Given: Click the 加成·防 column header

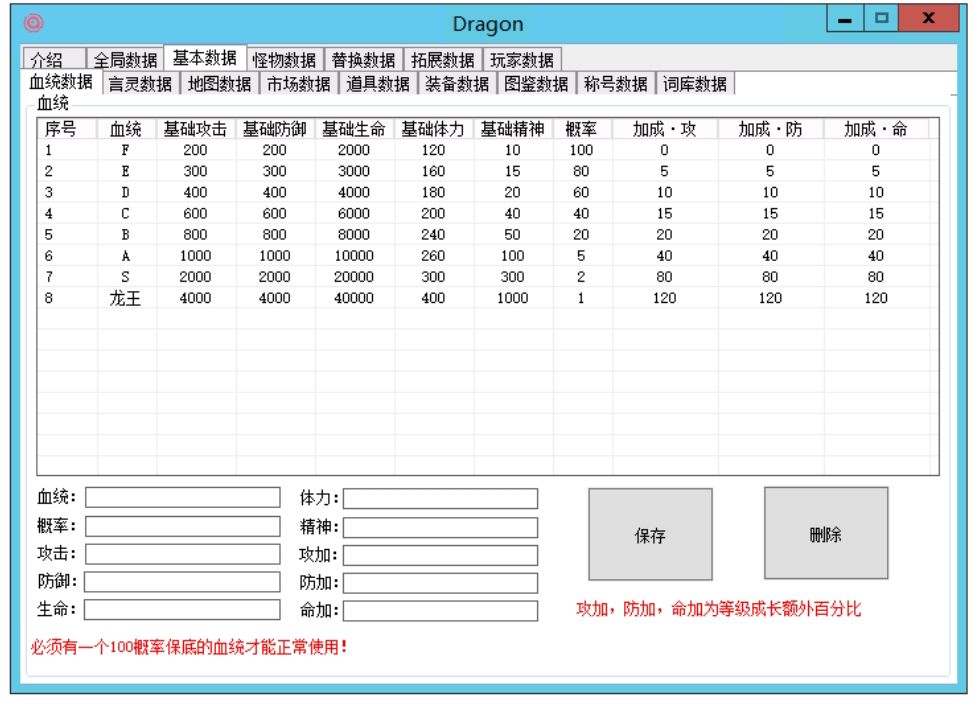Looking at the screenshot, I should click(x=770, y=129).
